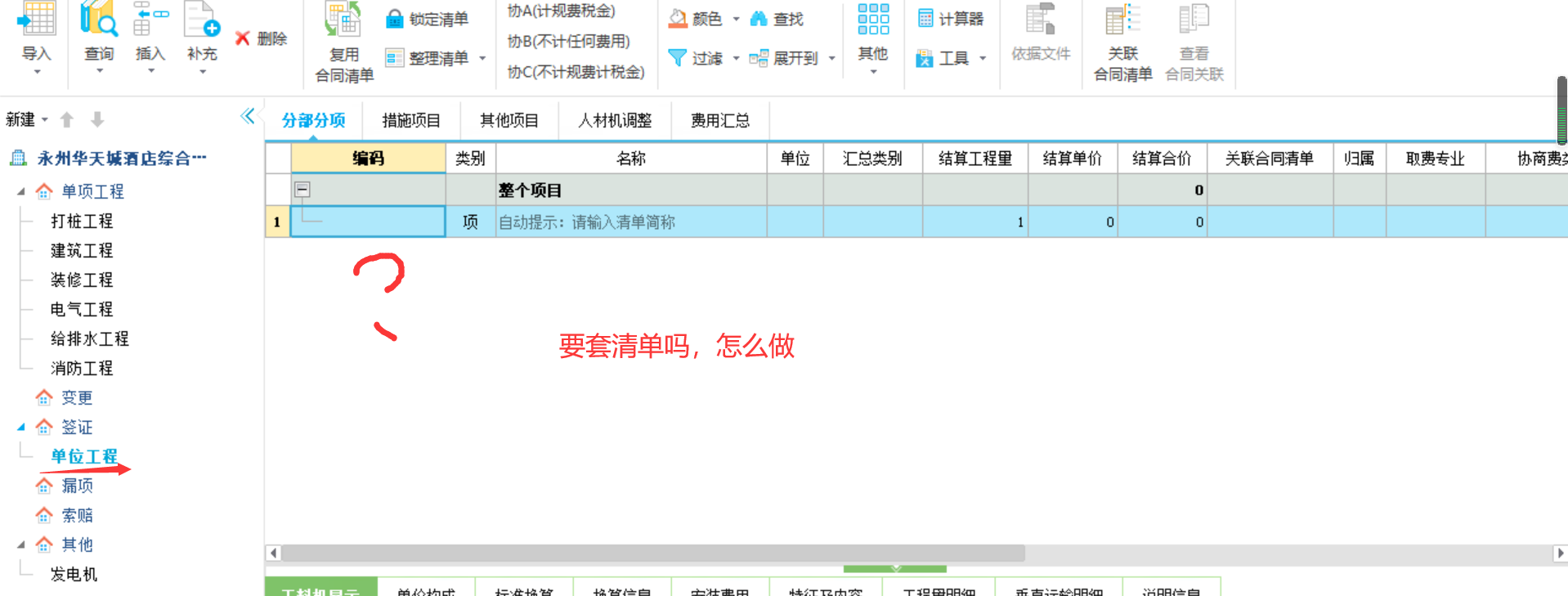Click the 查看合同关联 icon
The image size is (1568, 596).
point(1194,19)
